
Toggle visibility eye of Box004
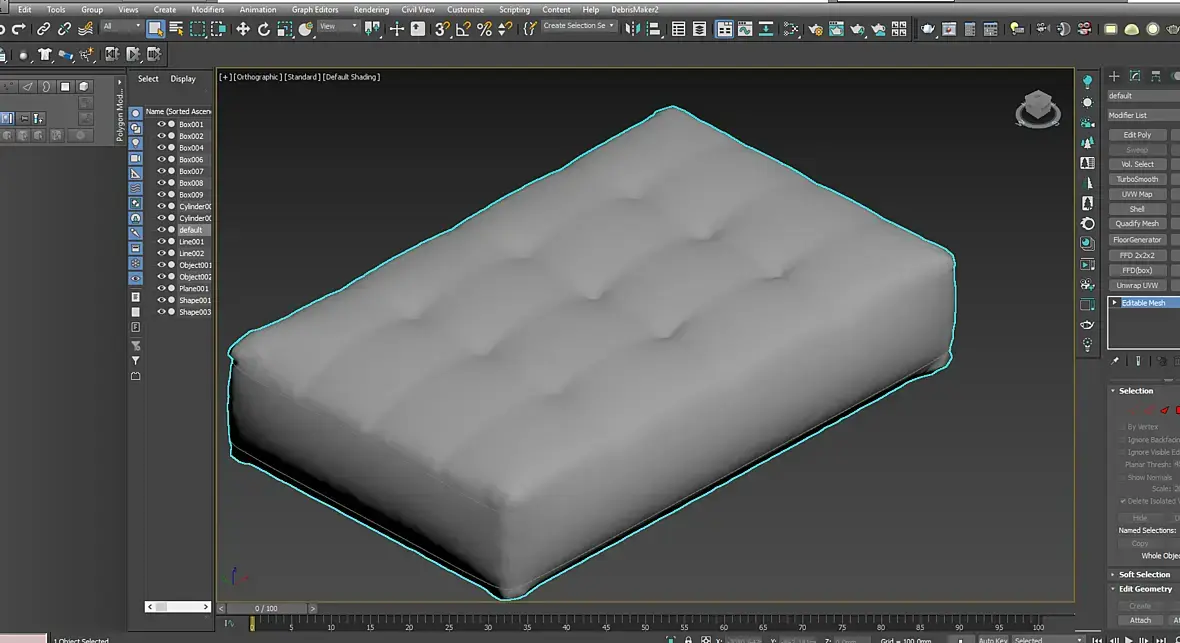click(x=161, y=148)
